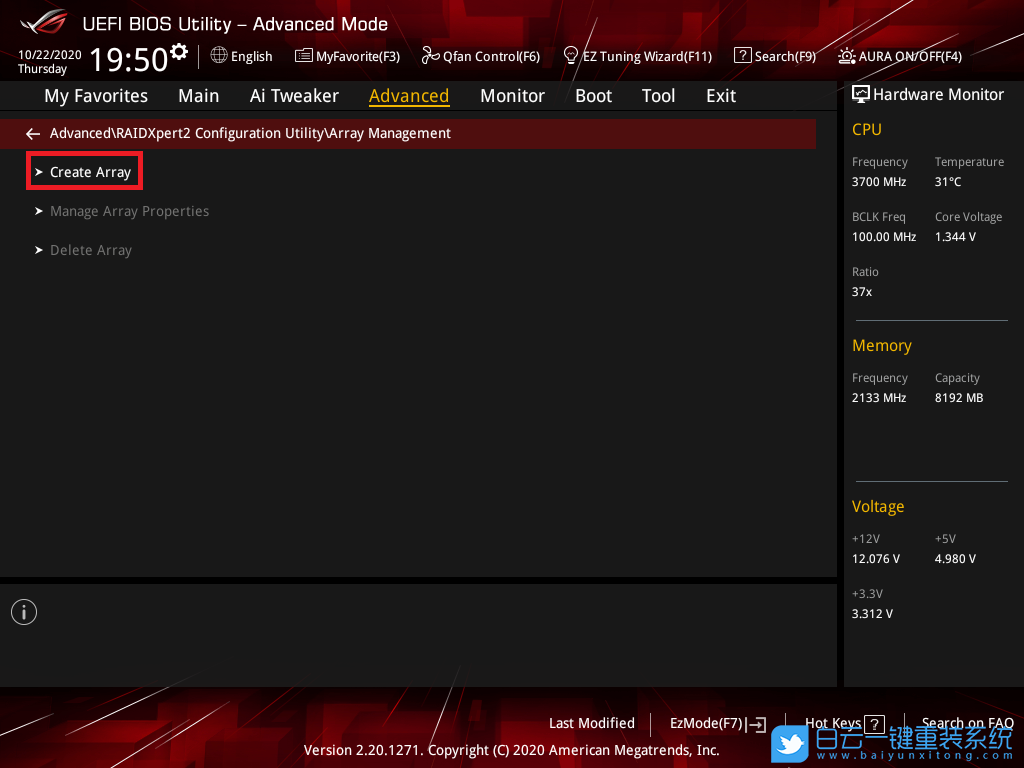Screen dimensions: 1024x768
Task: Expand the Delete Array entry
Action: pyautogui.click(x=90, y=250)
